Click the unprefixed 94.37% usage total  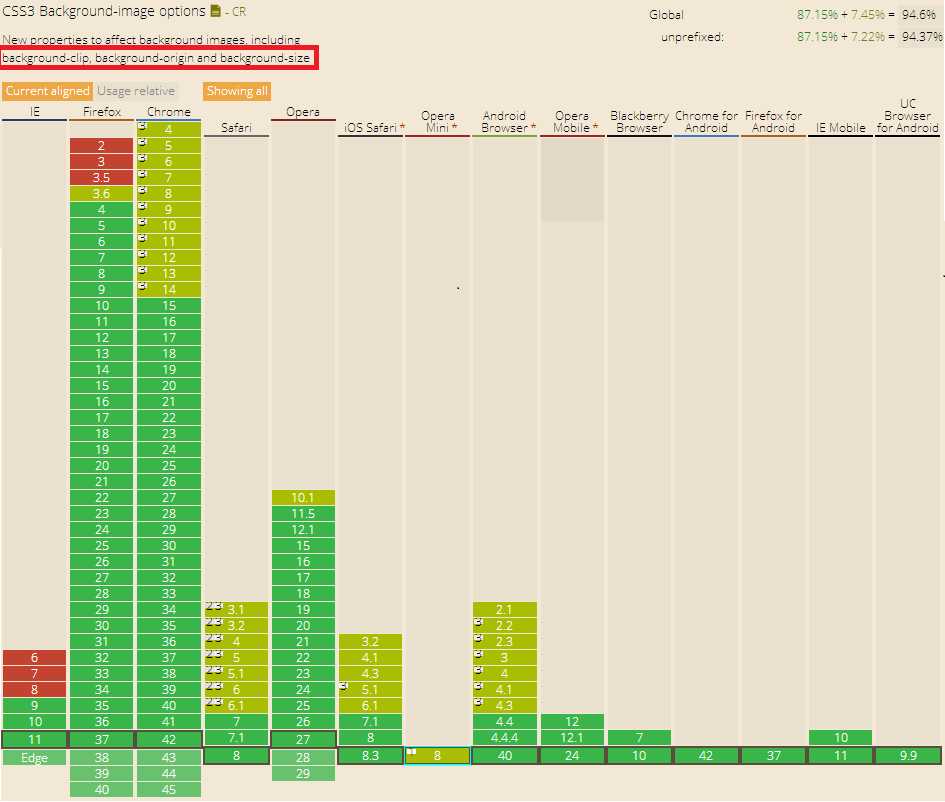[921, 37]
